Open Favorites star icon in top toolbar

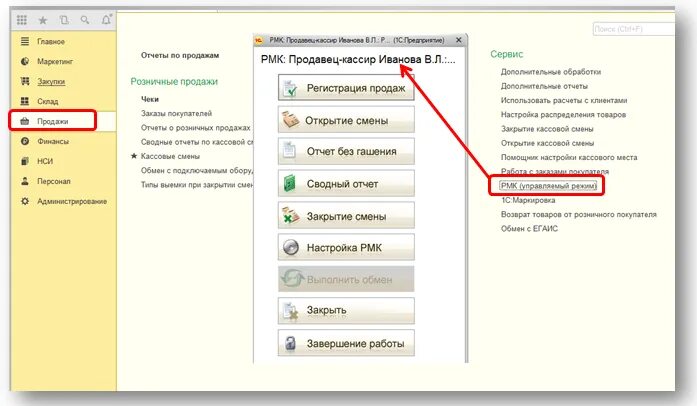tap(43, 20)
